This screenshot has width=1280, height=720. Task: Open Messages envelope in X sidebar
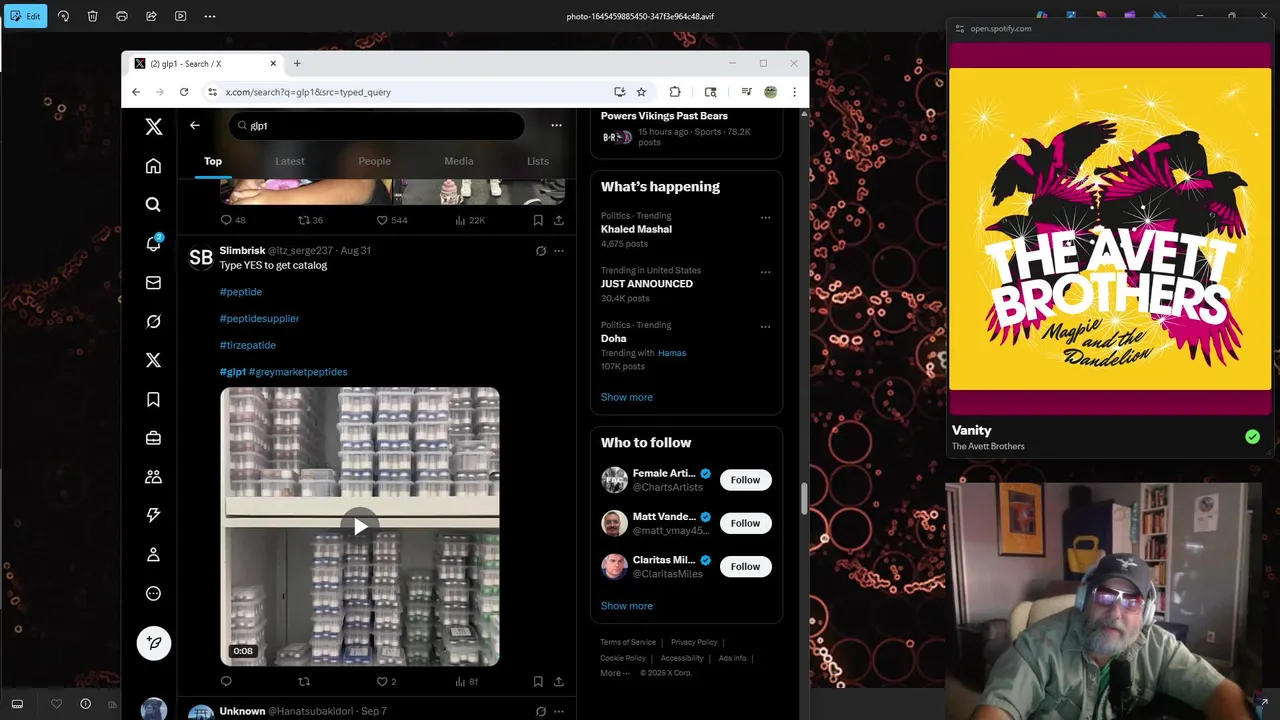pyautogui.click(x=153, y=283)
